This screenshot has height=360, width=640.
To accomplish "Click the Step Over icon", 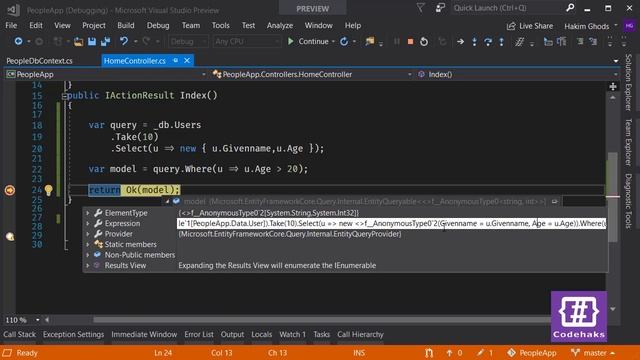I will [488, 41].
